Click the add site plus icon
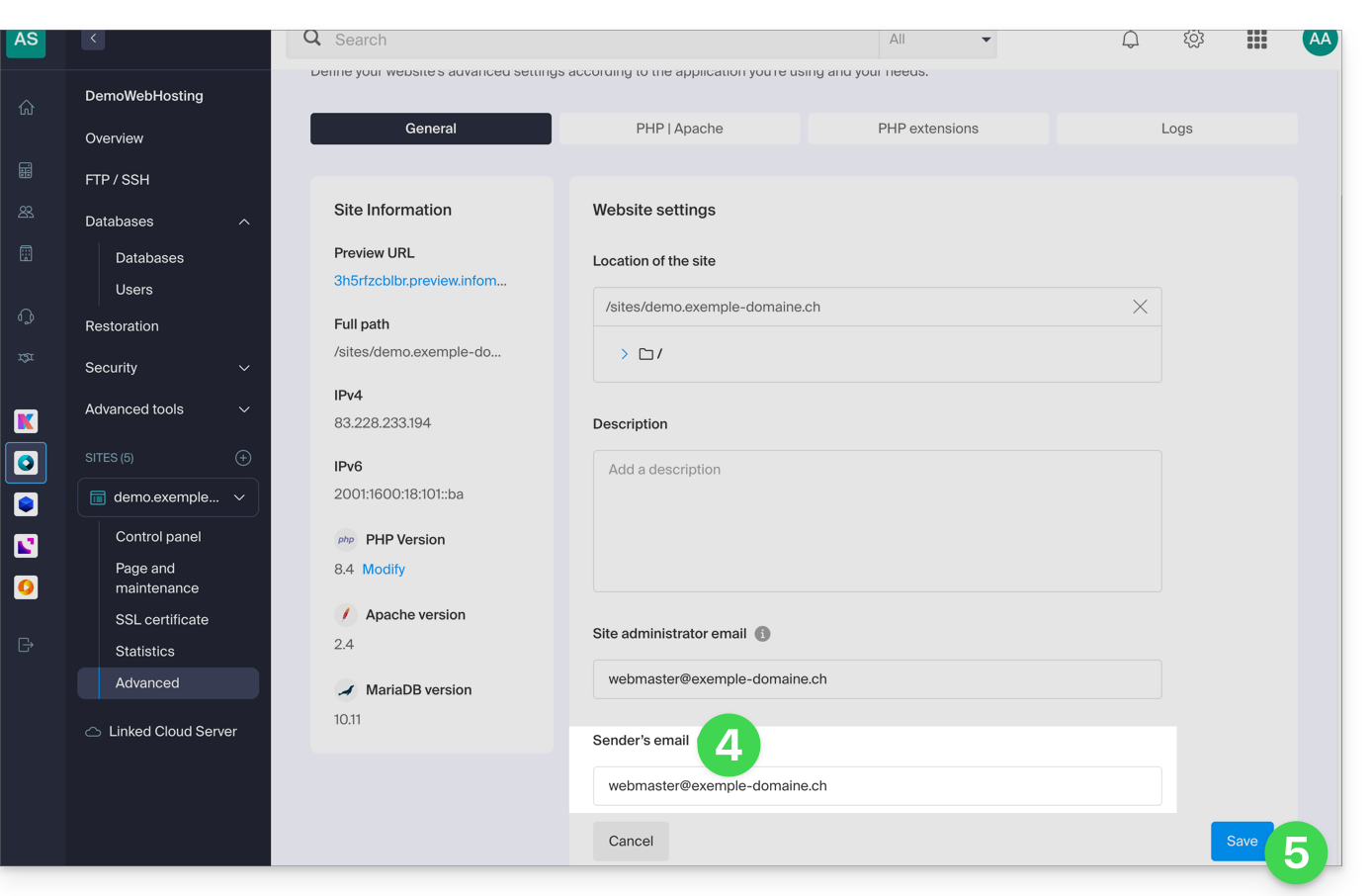The image size is (1372, 896). click(243, 458)
